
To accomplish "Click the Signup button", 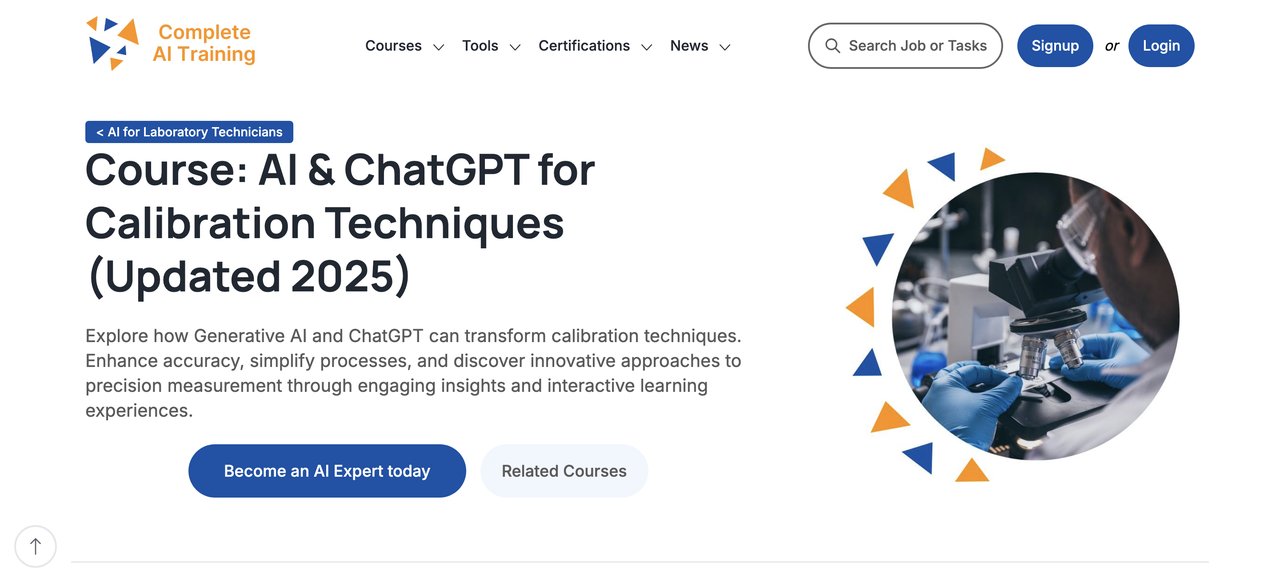I will point(1055,46).
